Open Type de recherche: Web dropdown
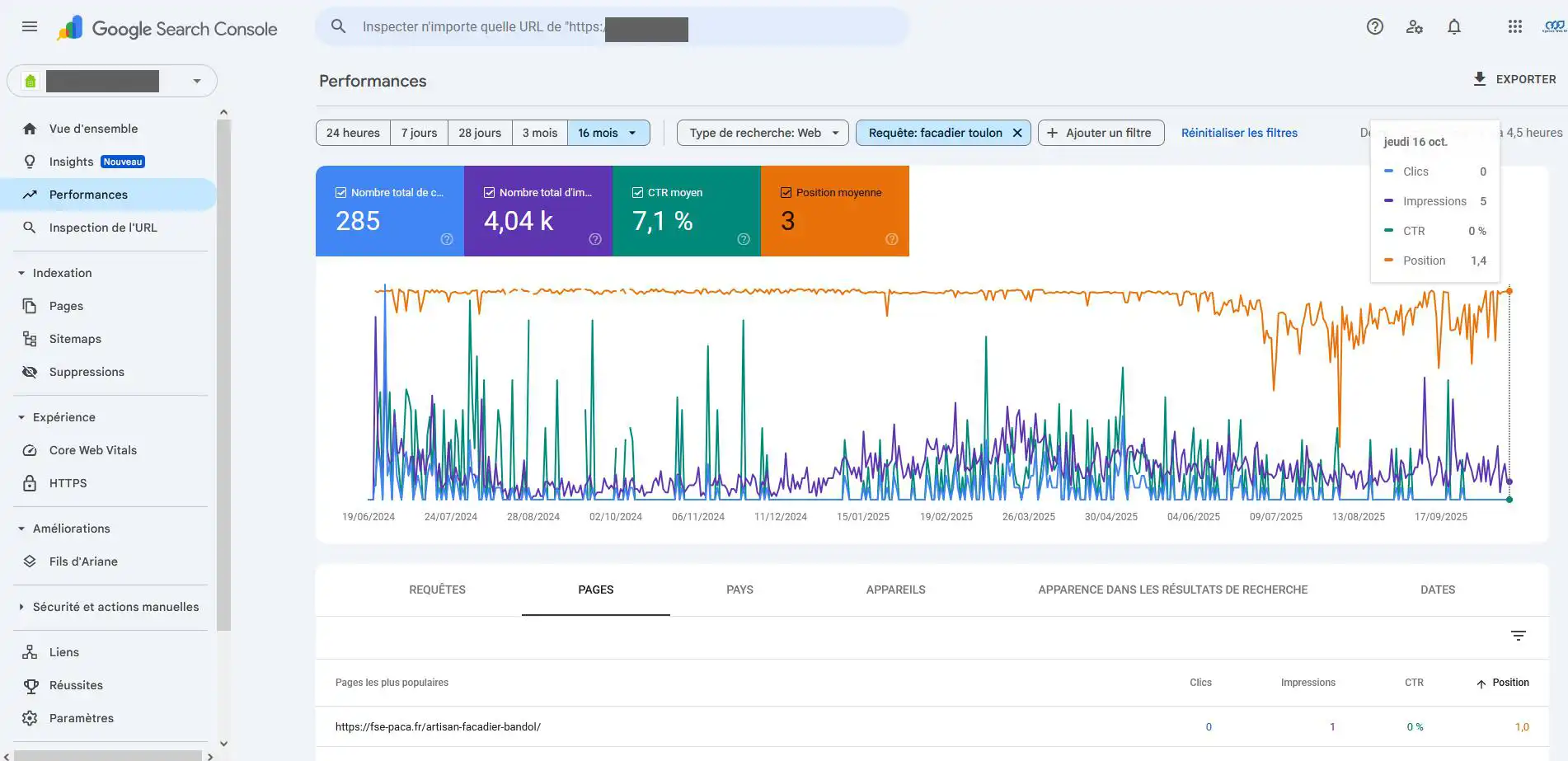 [763, 133]
